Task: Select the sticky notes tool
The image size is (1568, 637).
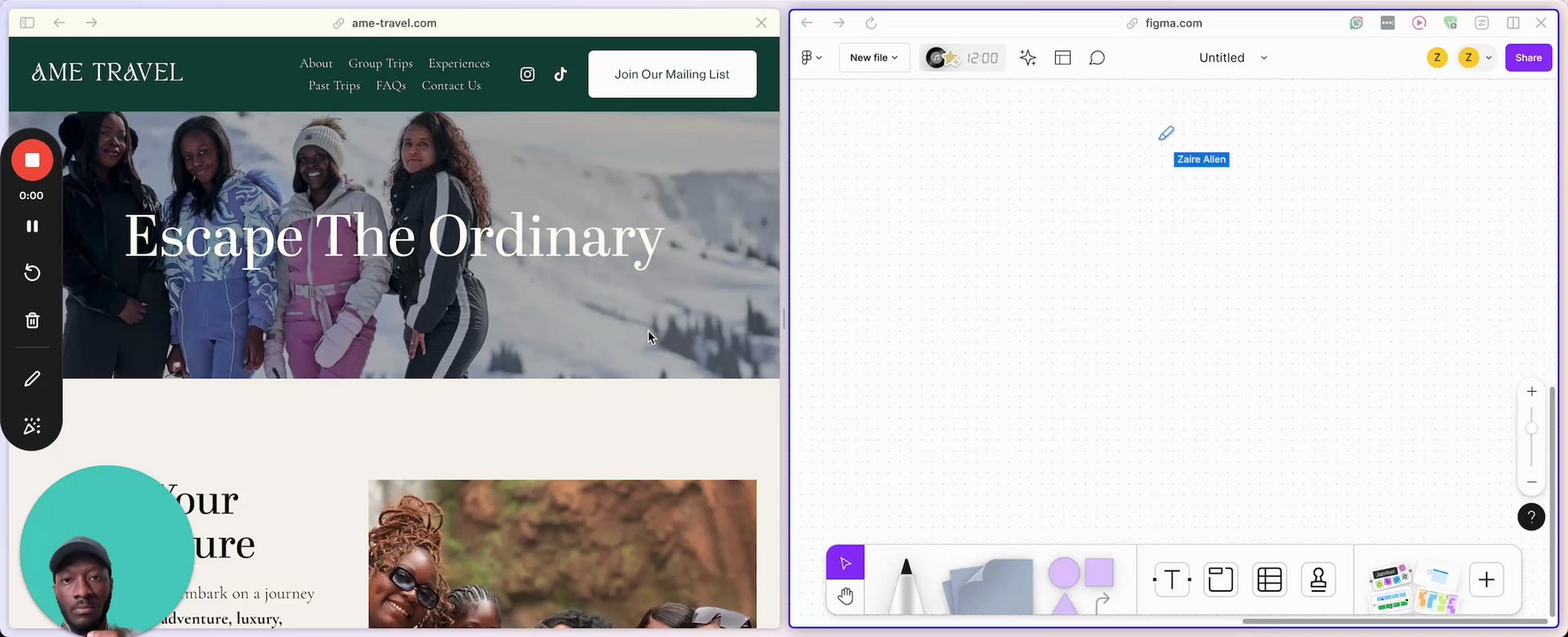Action: tap(989, 586)
